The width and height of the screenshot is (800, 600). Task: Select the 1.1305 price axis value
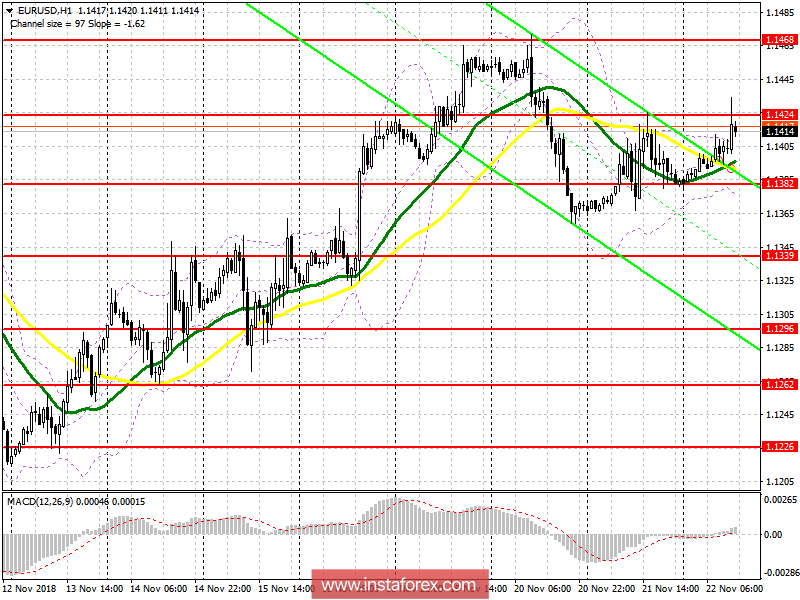pyautogui.click(x=781, y=315)
